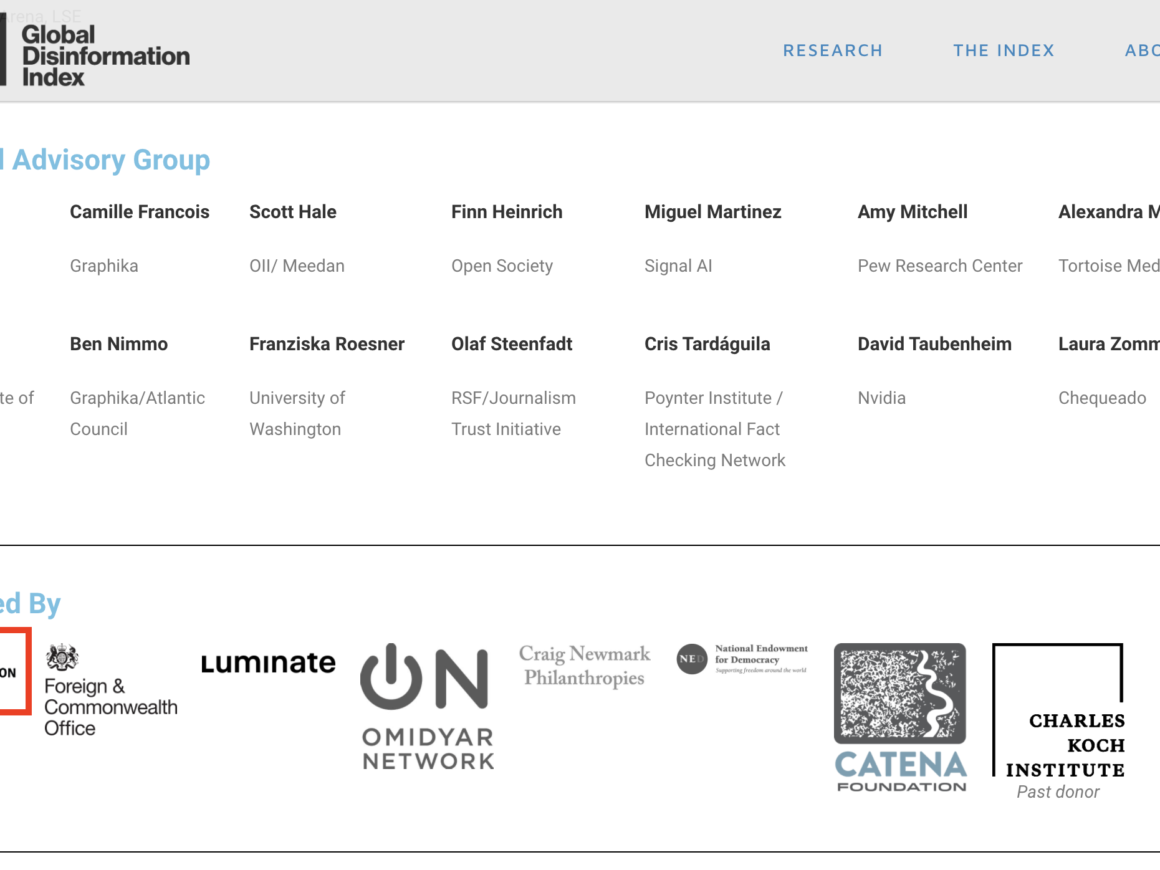The image size is (1160, 870).
Task: Select the Omidyar Network power-icon logo
Action: point(427,706)
